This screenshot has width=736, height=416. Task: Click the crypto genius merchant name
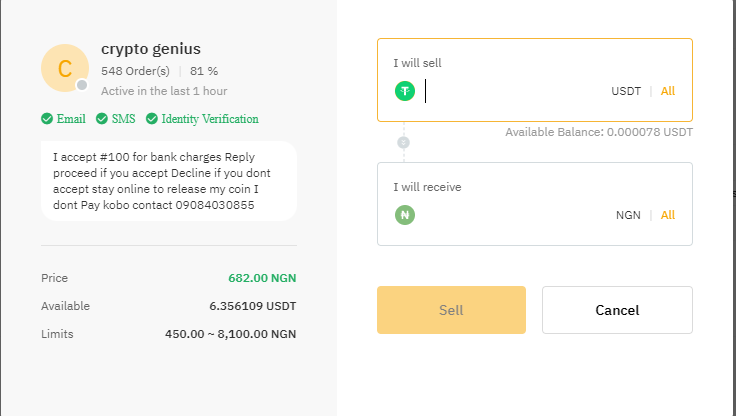tap(151, 49)
